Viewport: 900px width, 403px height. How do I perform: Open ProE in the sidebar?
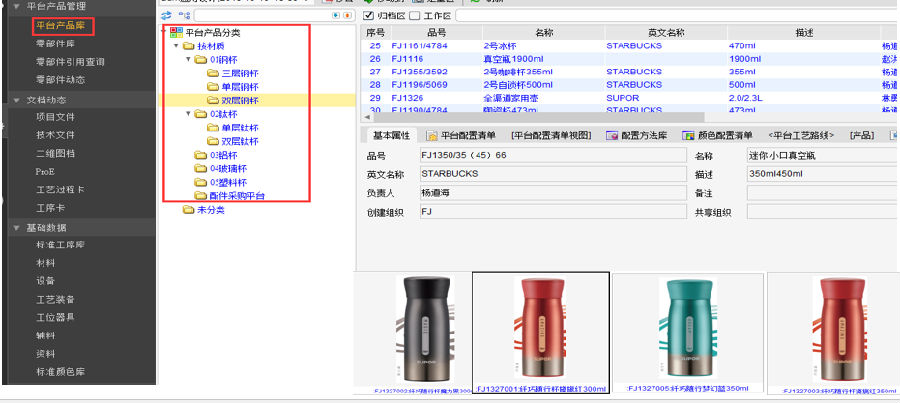point(45,172)
